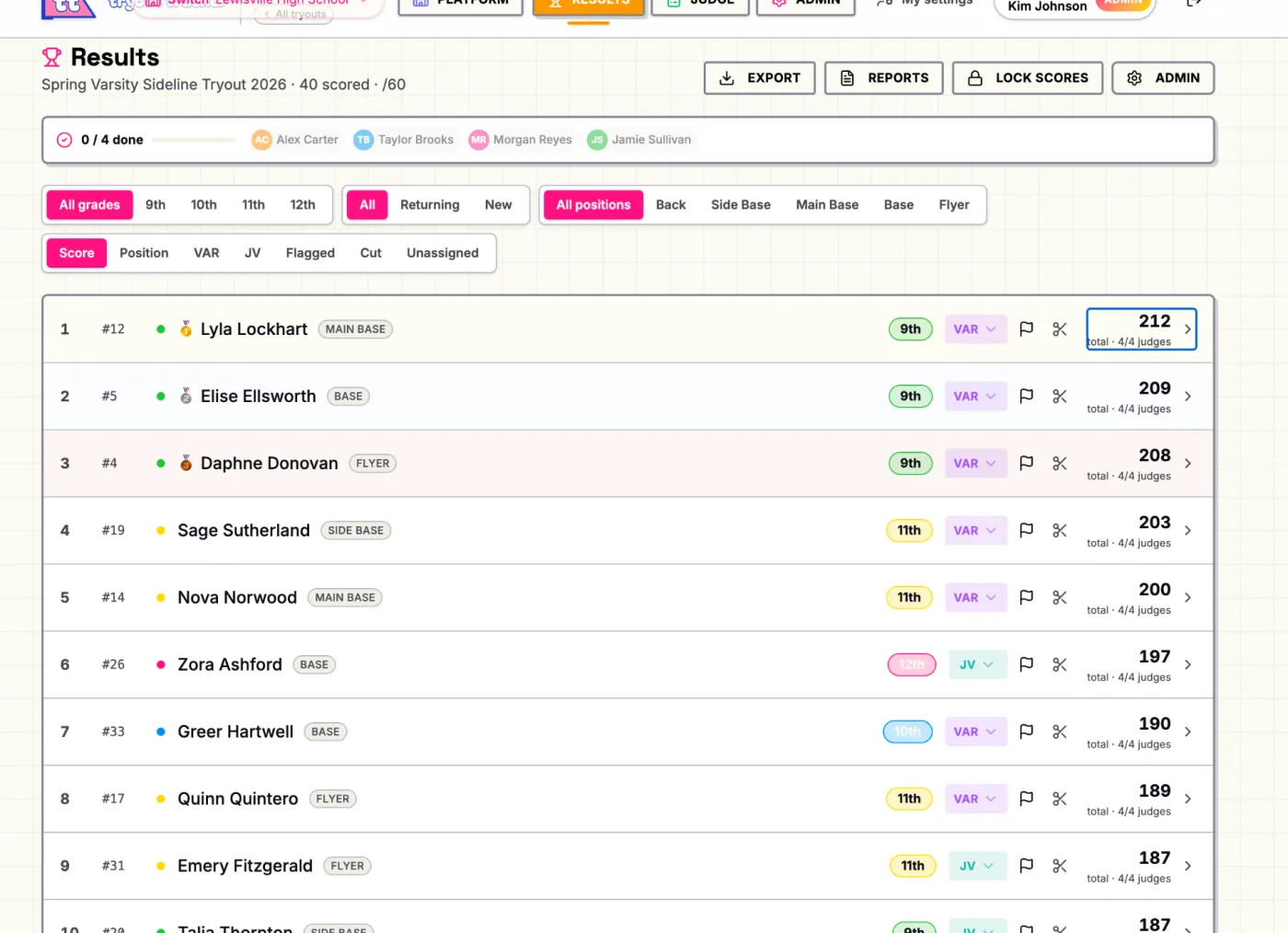Show New candidates only
This screenshot has width=1288, height=933.
[x=499, y=204]
